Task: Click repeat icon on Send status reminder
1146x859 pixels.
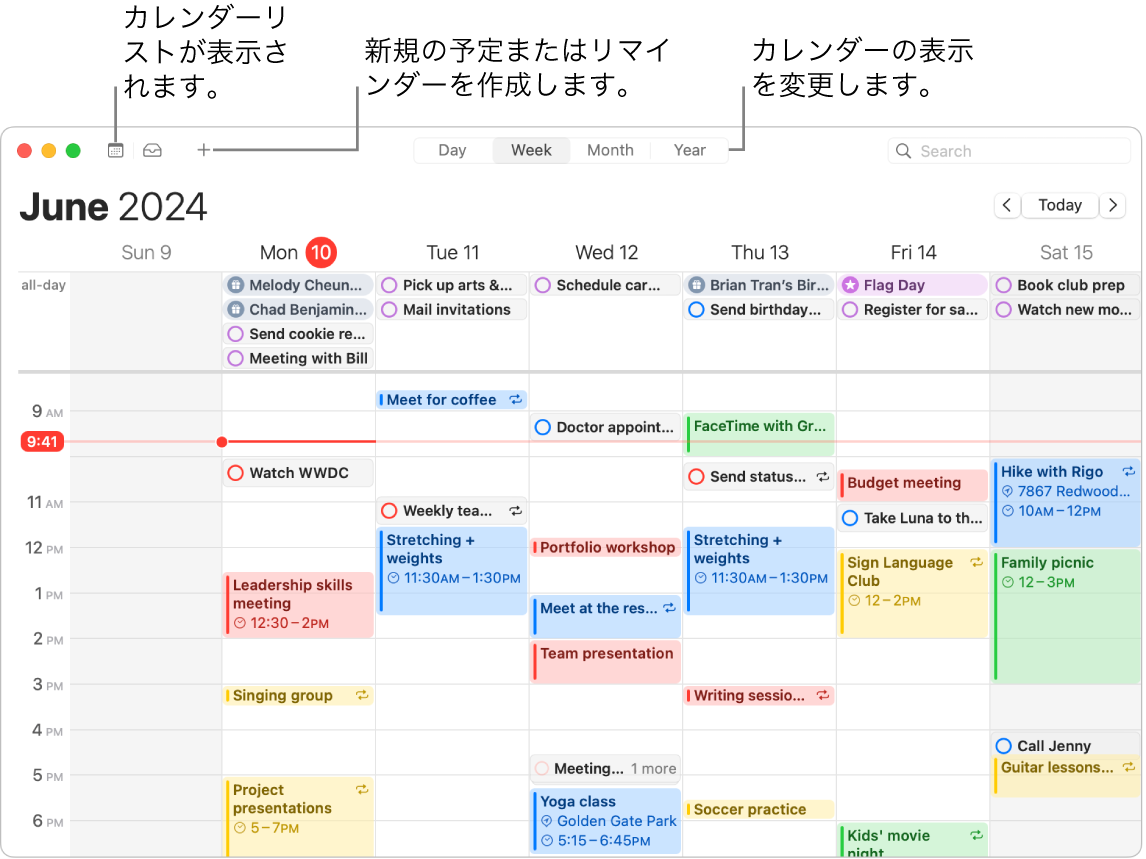Action: (823, 477)
